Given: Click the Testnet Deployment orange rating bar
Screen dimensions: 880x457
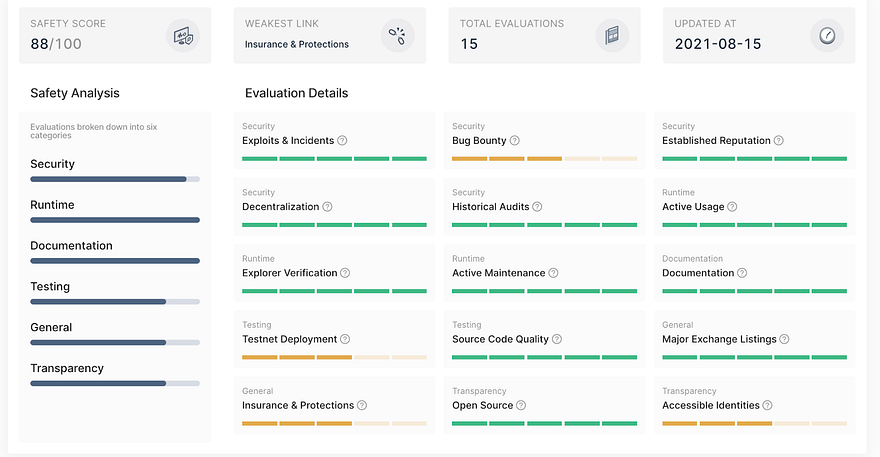Looking at the screenshot, I should coord(334,358).
